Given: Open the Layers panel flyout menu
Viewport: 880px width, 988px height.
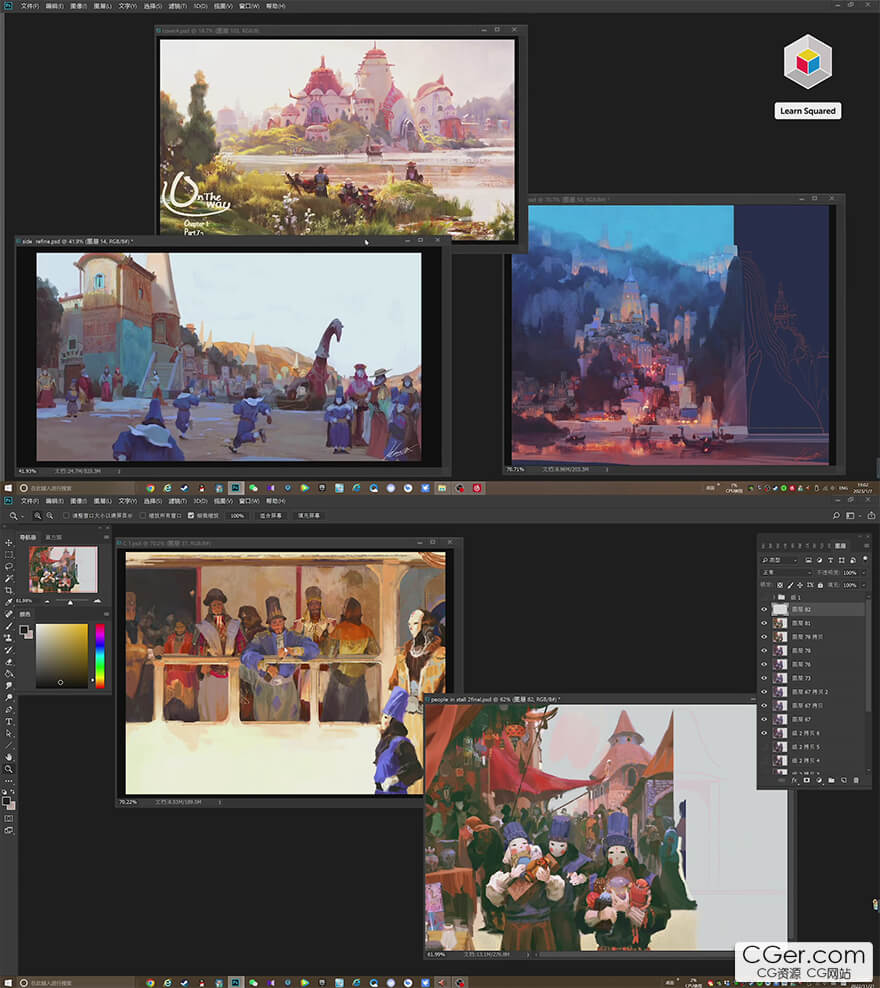Looking at the screenshot, I should (866, 546).
